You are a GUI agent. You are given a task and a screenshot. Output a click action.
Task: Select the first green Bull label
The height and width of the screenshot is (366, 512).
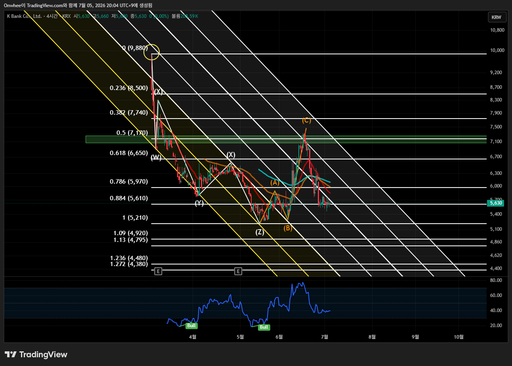191,325
